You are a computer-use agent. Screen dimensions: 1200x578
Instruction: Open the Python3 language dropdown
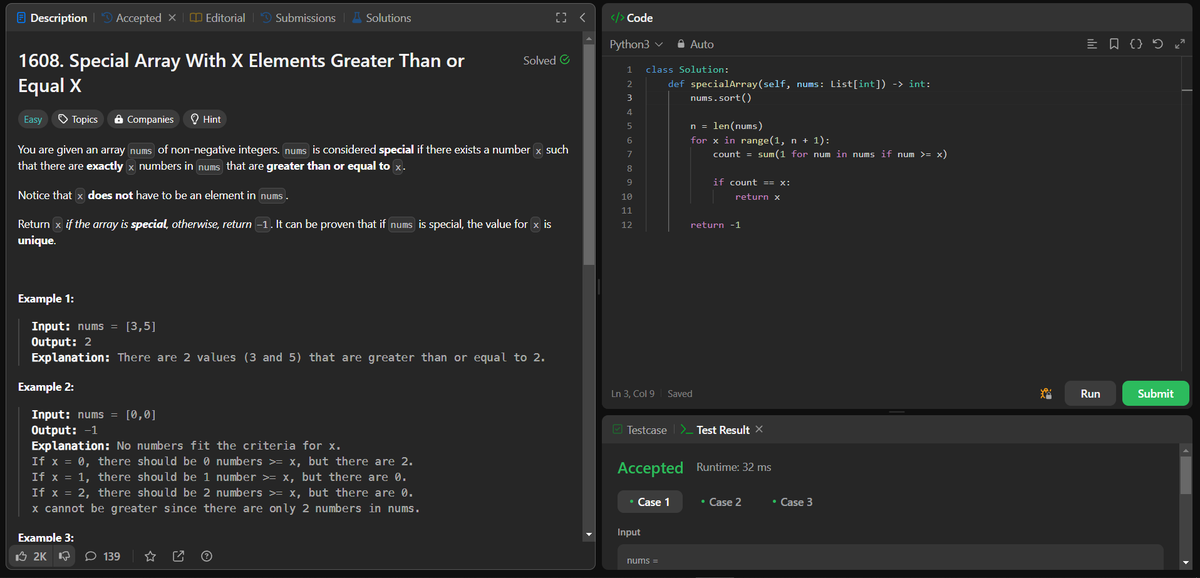pos(636,44)
